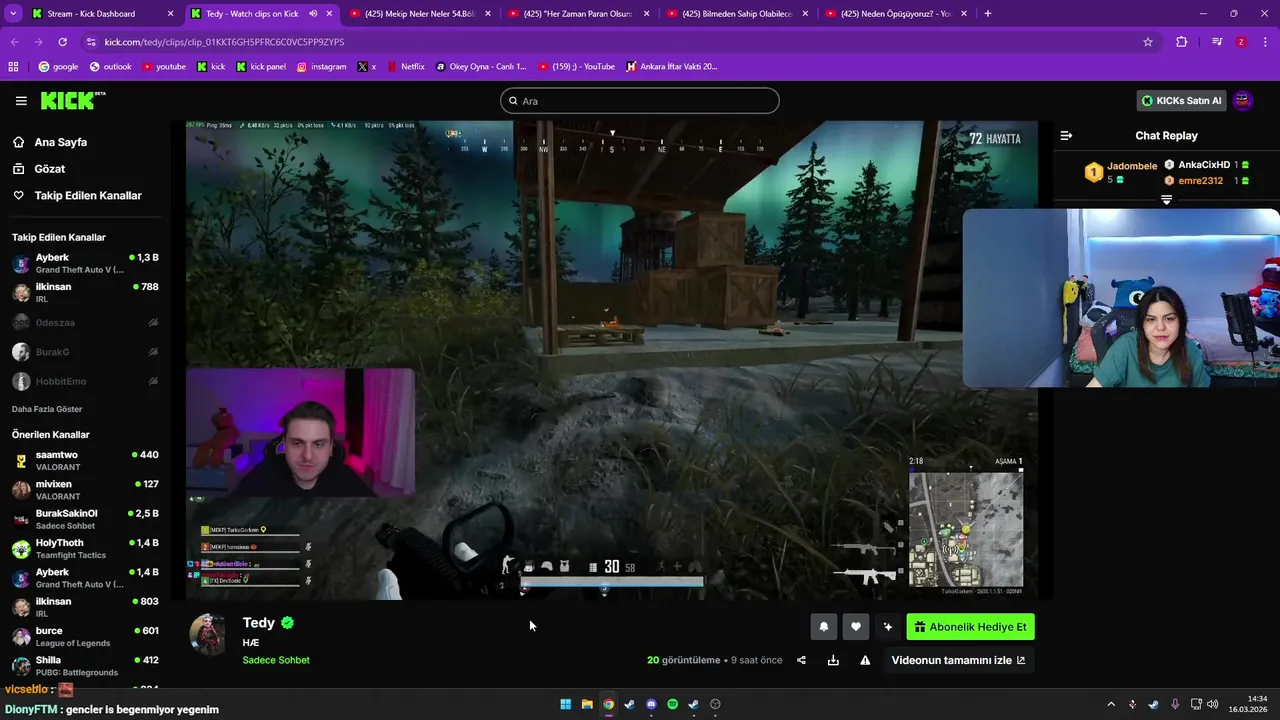Open recommended channel saamtwo
Viewport: 1280px width, 720px height.
(x=85, y=461)
